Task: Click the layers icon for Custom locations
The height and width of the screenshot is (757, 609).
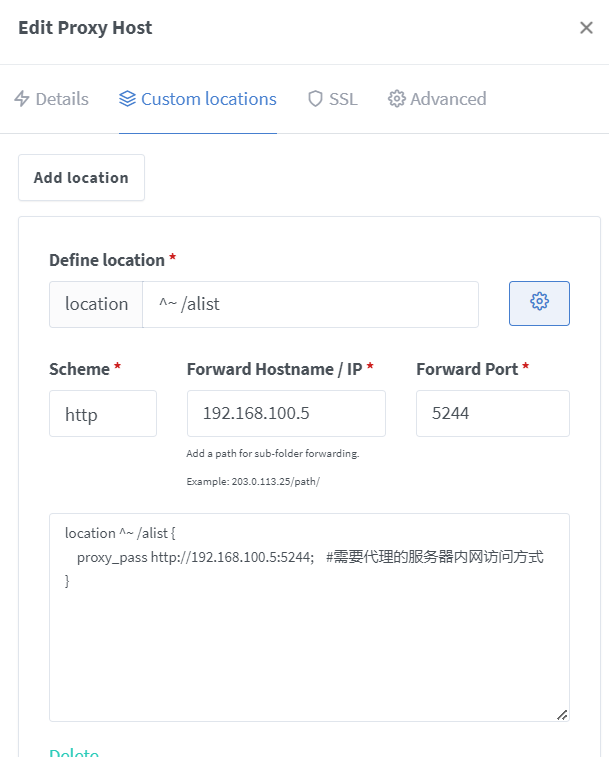Action: coord(127,99)
